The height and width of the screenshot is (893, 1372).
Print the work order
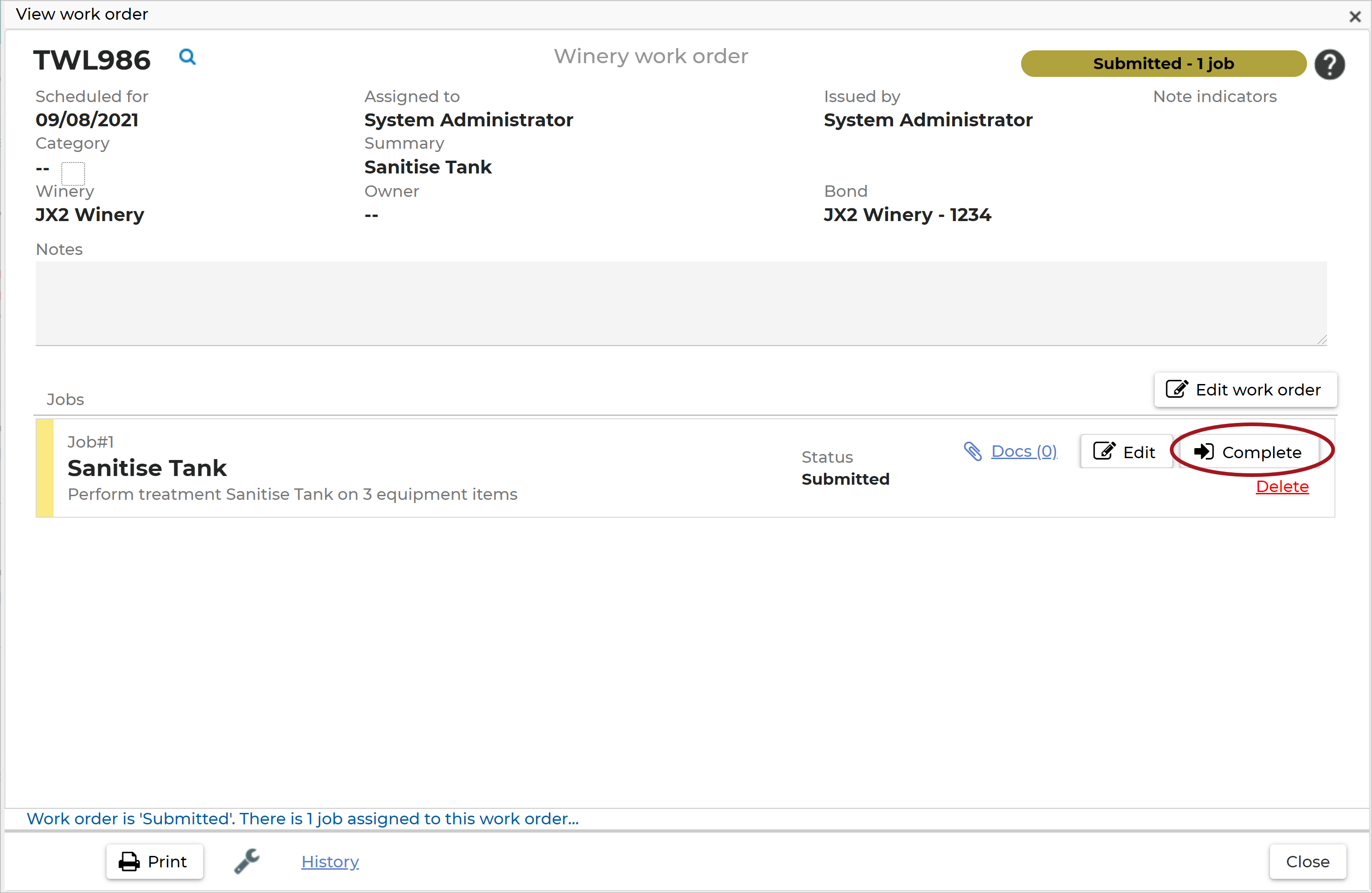(154, 861)
